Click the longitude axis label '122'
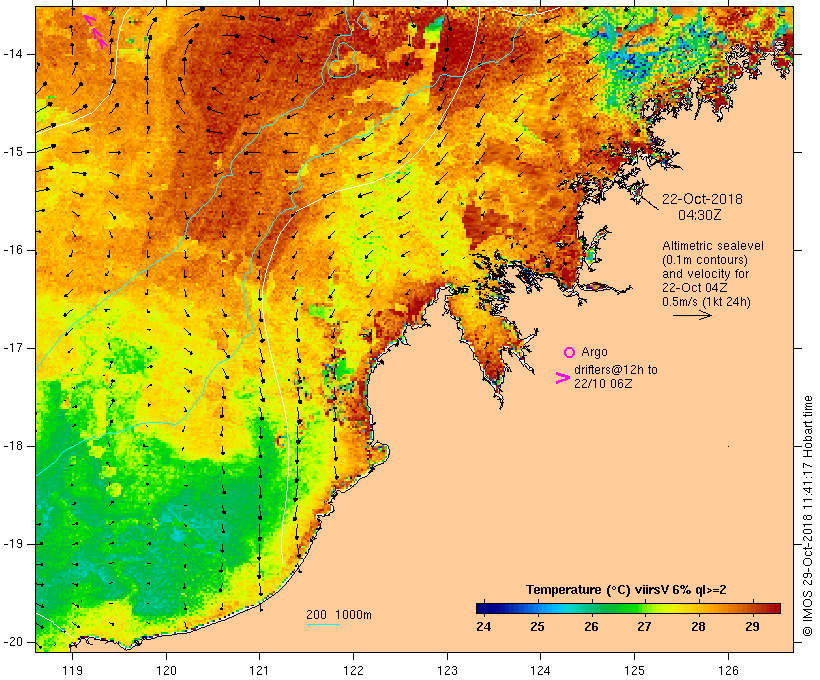 click(x=353, y=670)
